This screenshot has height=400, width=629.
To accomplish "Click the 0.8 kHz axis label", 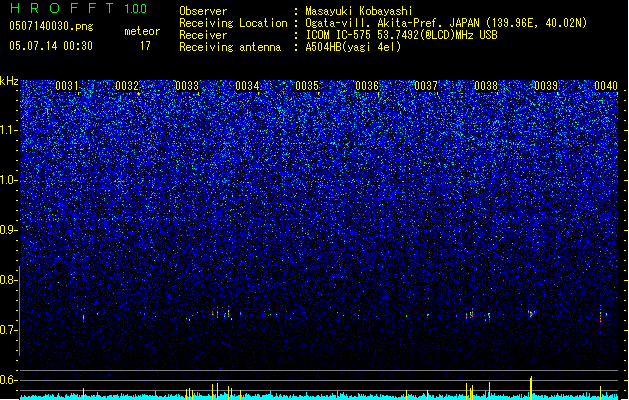I will pyautogui.click(x=9, y=280).
